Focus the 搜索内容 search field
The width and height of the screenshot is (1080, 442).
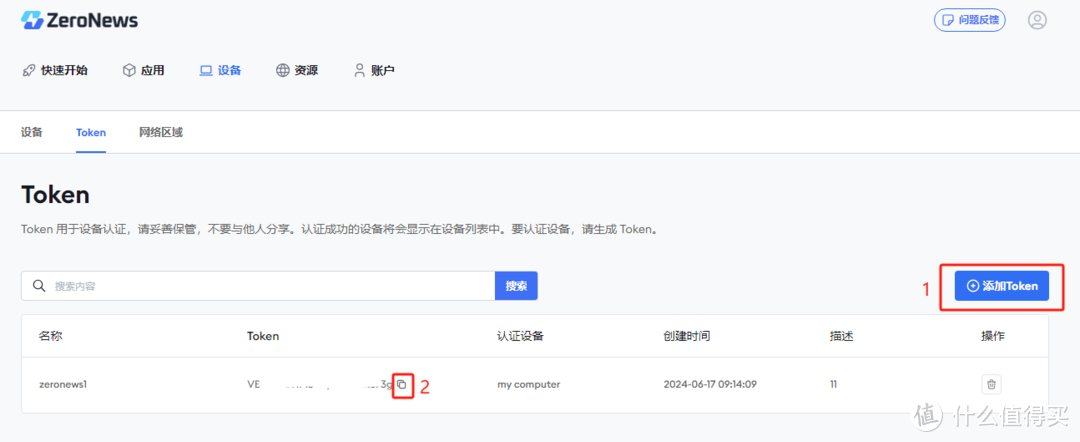[258, 286]
